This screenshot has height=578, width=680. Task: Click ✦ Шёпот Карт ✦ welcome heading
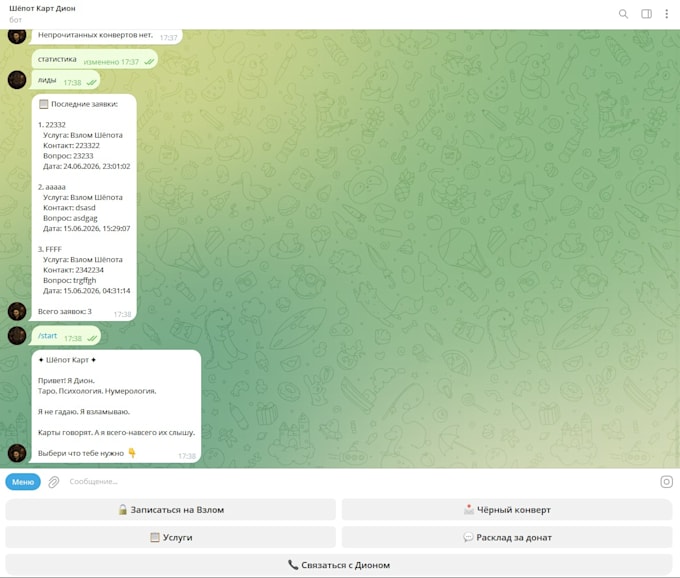(x=67, y=360)
